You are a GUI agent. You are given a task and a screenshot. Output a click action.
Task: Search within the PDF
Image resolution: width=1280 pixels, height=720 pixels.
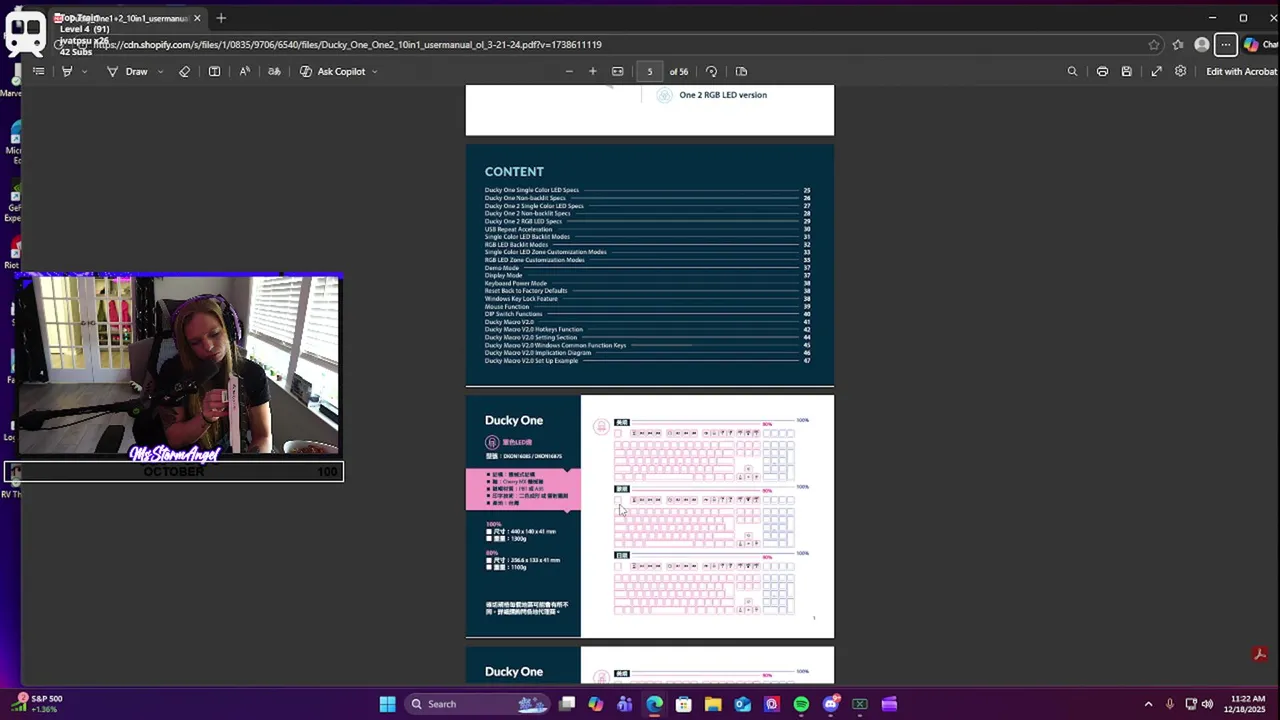tap(1072, 71)
